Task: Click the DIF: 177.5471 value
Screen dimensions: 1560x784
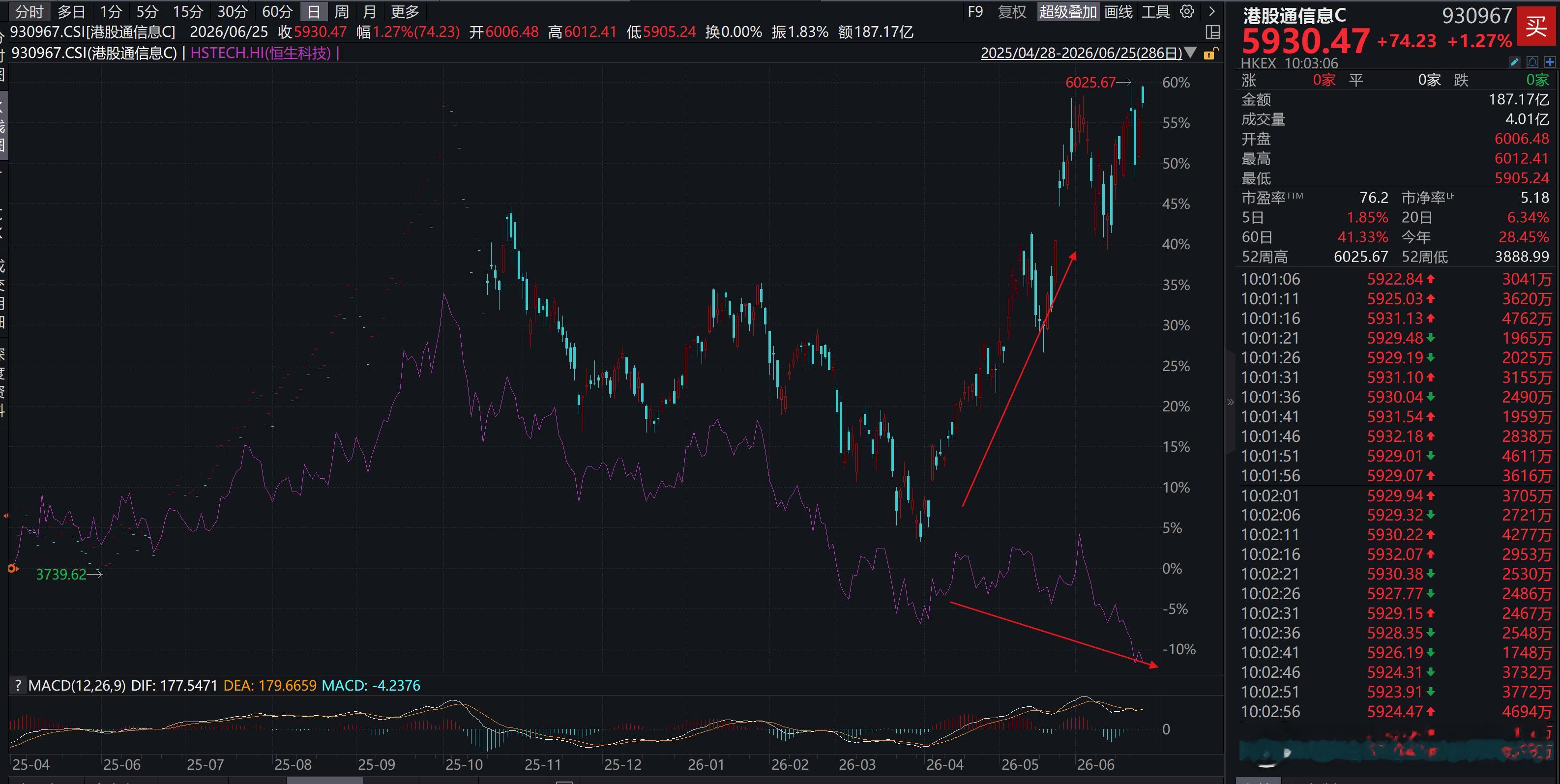Action: point(174,685)
